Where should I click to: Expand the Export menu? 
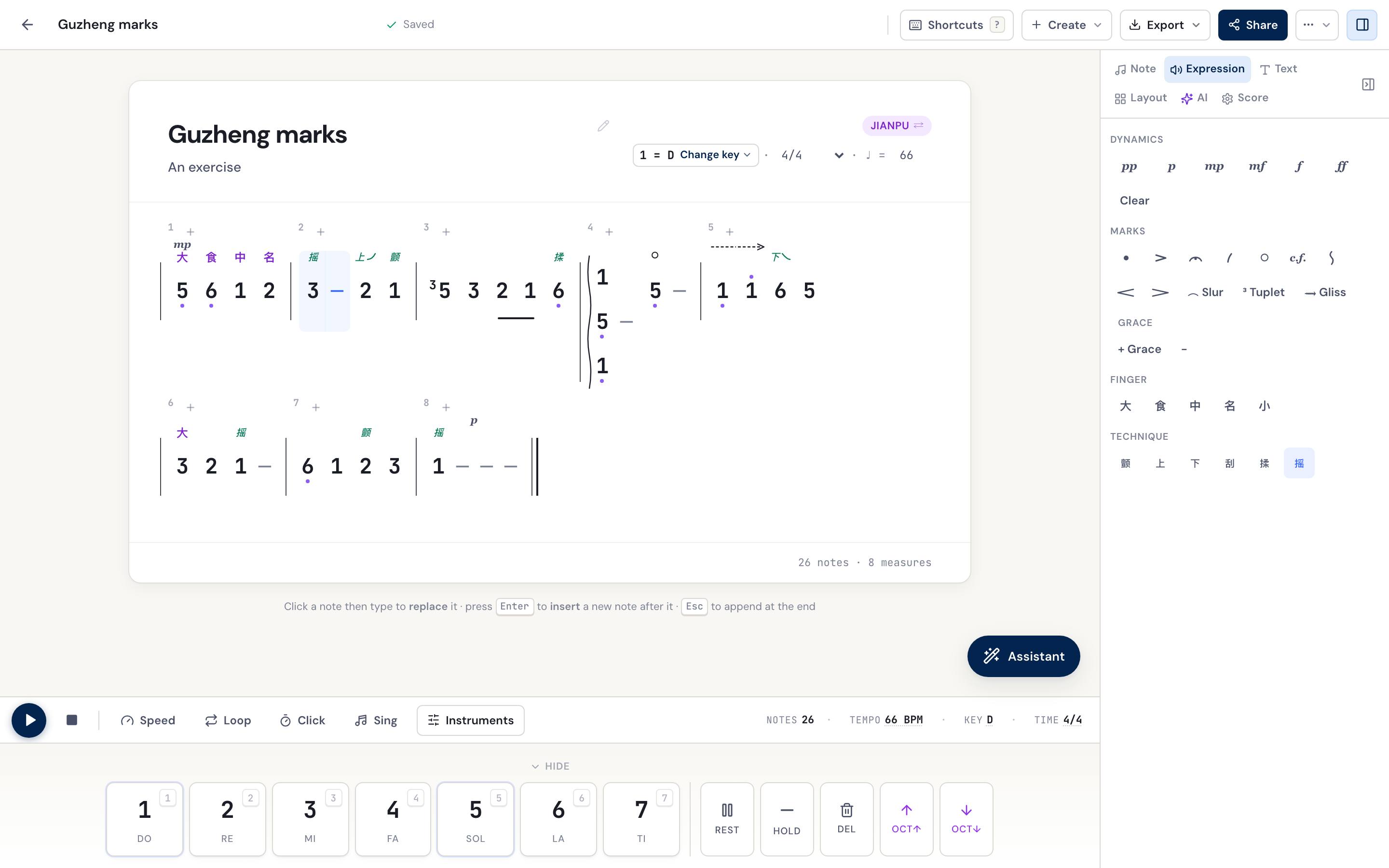click(x=1165, y=25)
